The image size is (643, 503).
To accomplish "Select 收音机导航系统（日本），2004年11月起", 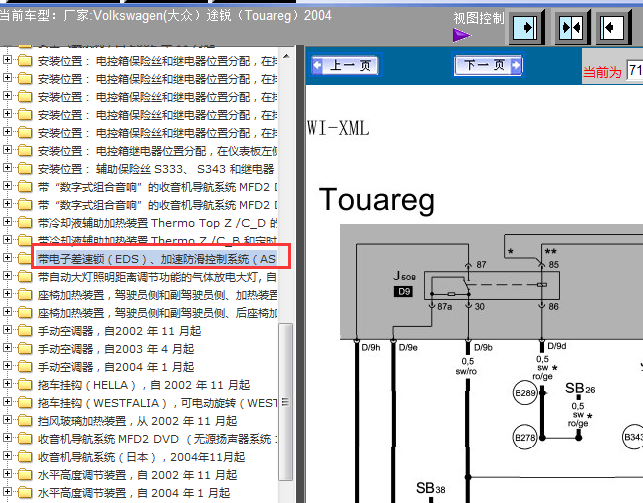I will [x=141, y=457].
